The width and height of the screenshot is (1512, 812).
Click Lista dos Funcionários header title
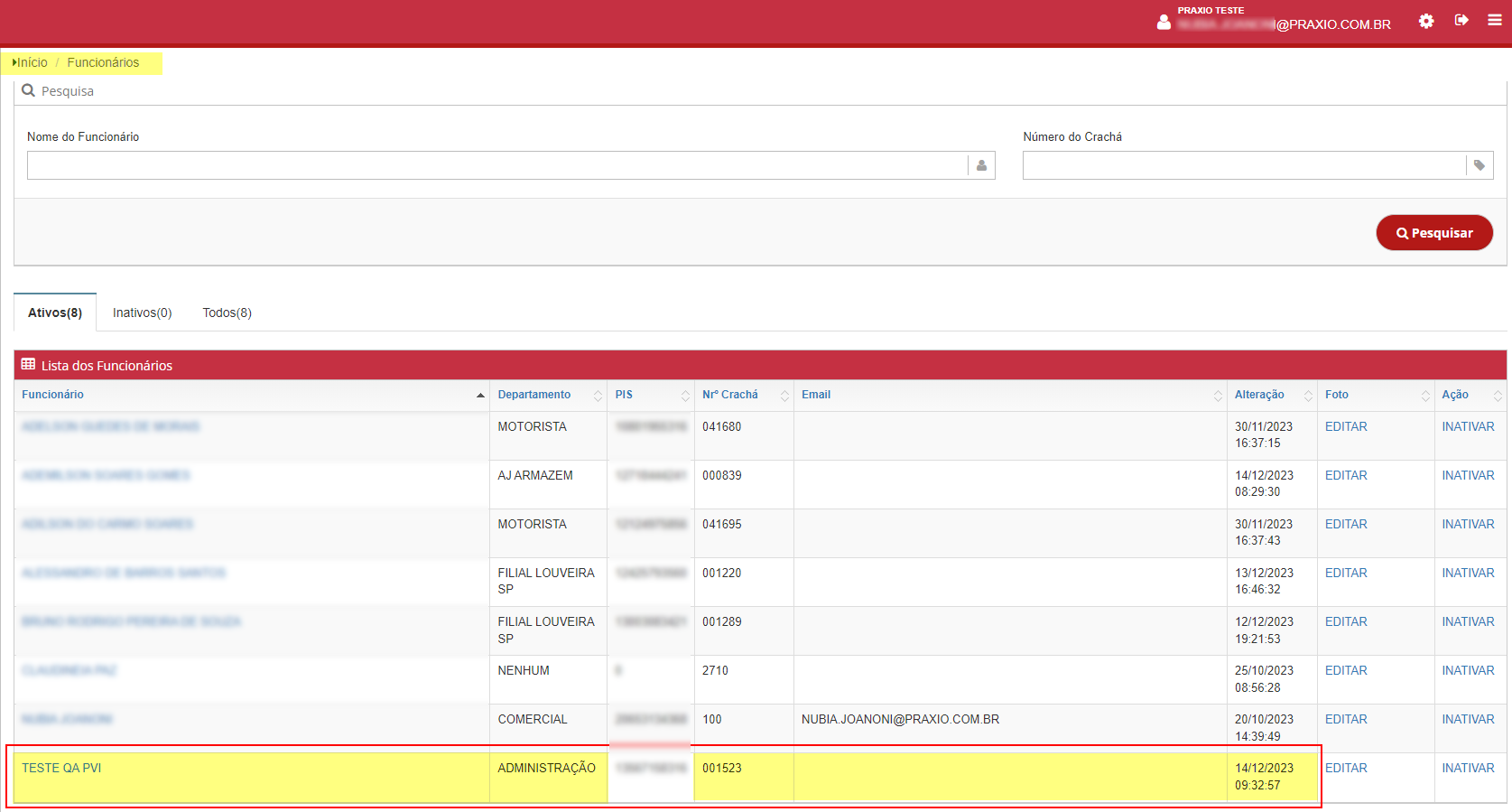tap(107, 365)
